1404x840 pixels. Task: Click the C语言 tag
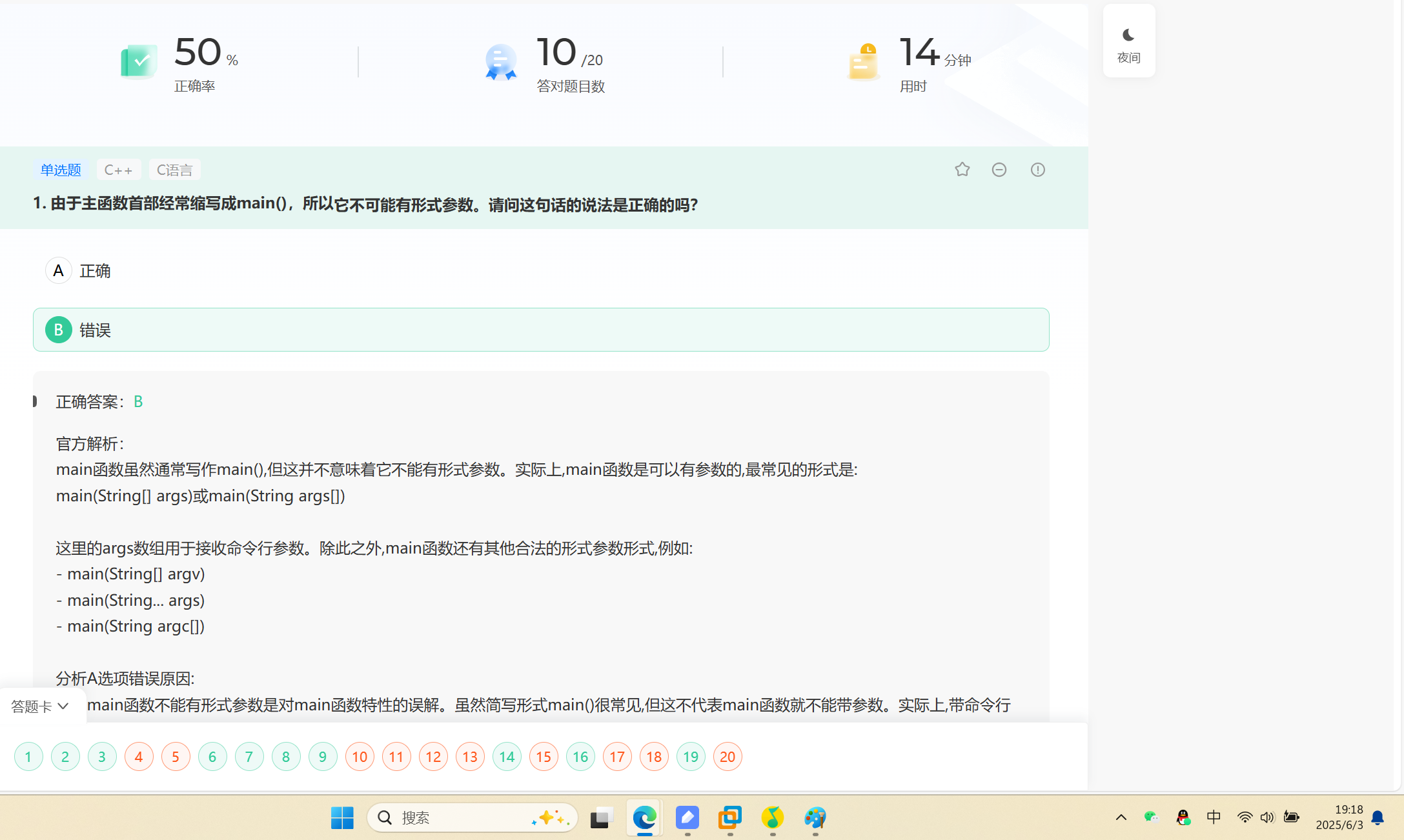tap(174, 170)
